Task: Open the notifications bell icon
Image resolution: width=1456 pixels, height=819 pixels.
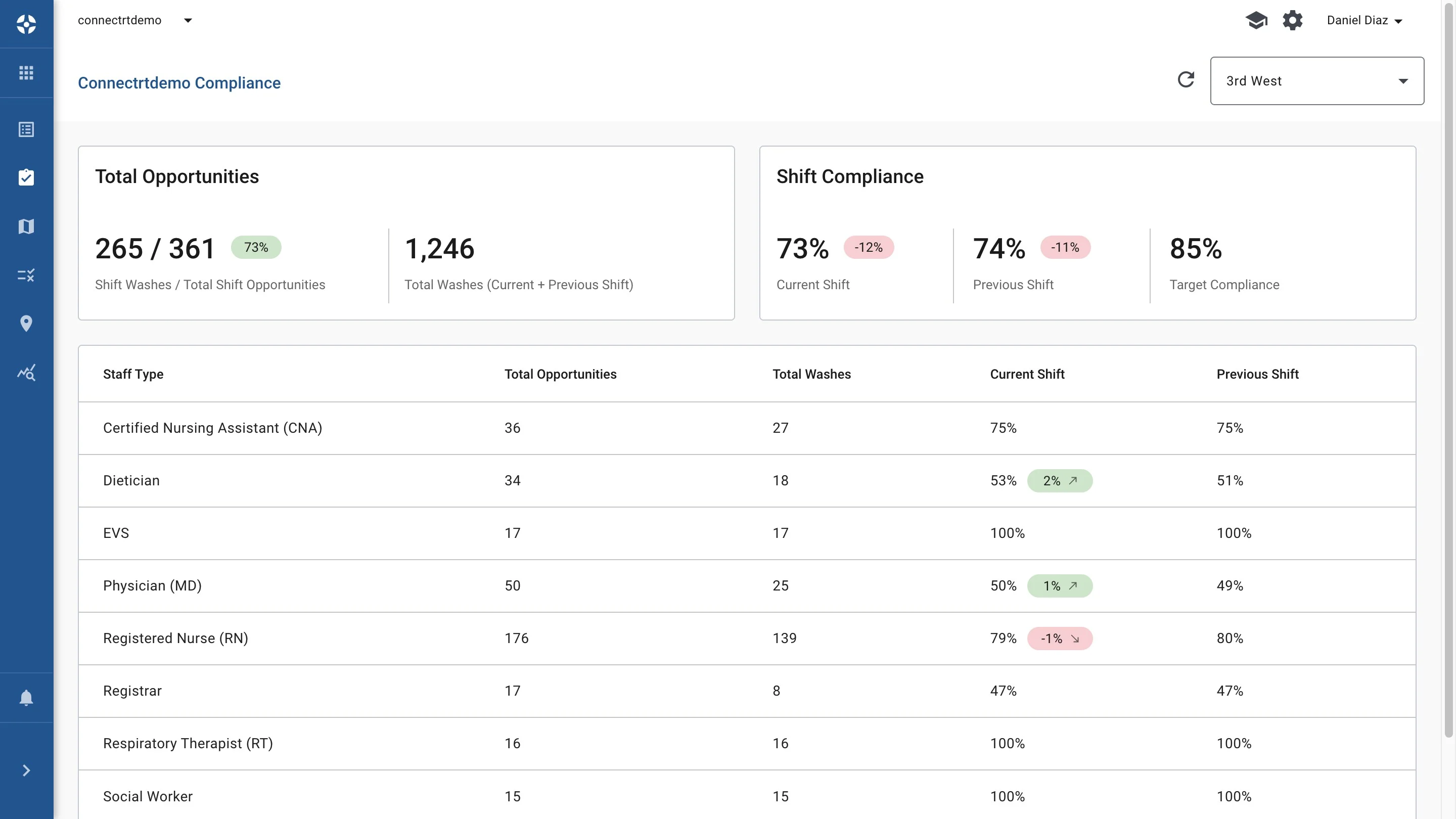Action: click(x=26, y=698)
